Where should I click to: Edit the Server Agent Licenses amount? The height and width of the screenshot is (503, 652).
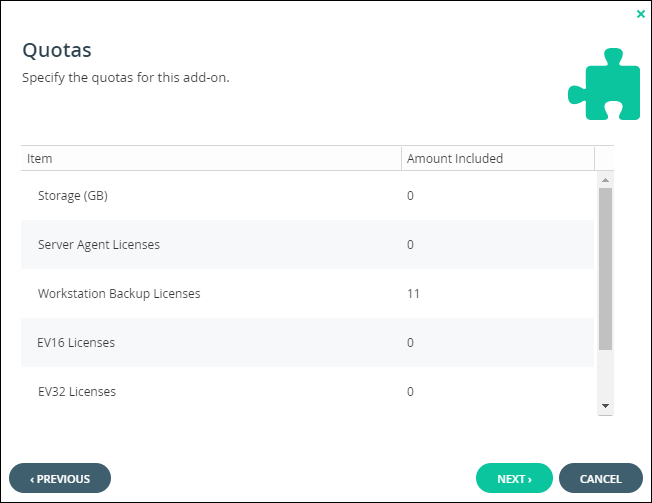point(410,244)
